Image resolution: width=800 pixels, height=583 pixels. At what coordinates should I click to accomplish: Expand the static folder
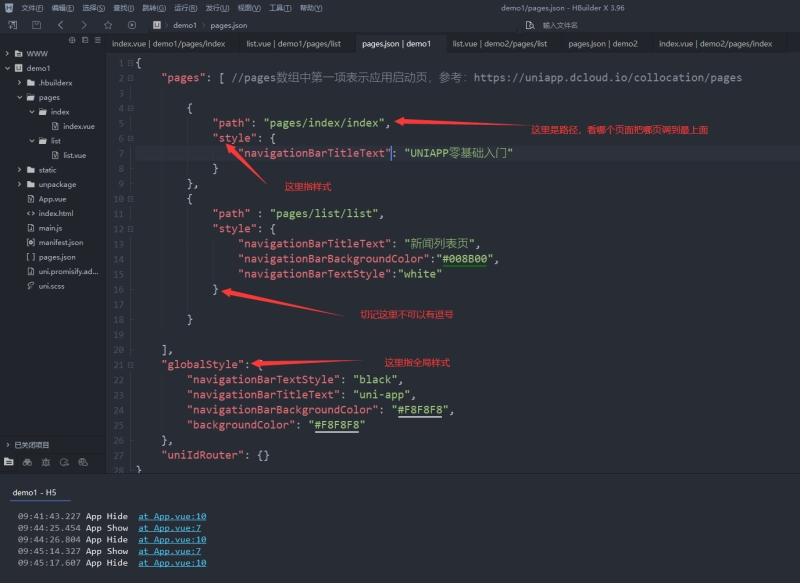pos(19,169)
